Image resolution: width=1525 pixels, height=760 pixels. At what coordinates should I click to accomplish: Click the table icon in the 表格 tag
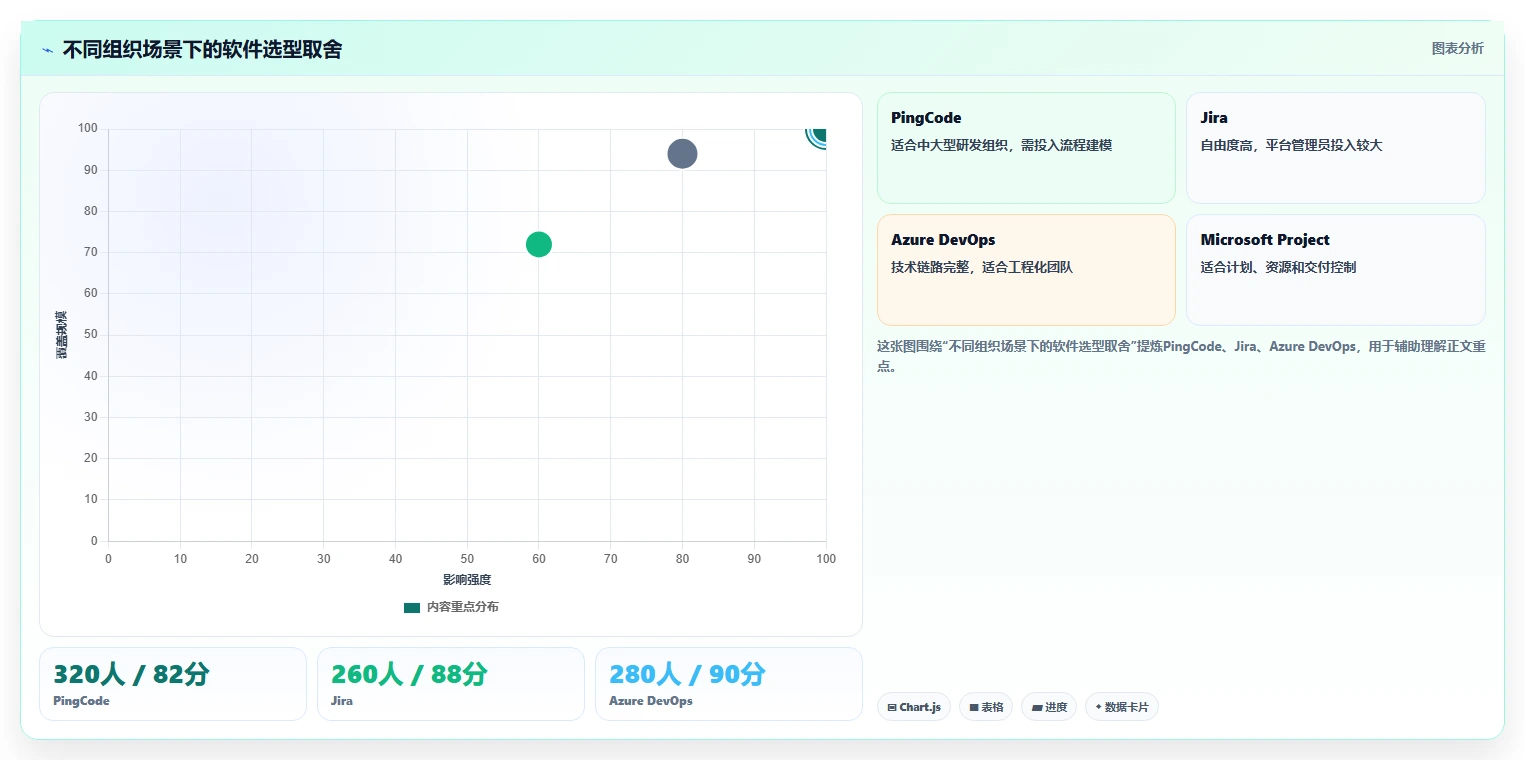click(973, 707)
